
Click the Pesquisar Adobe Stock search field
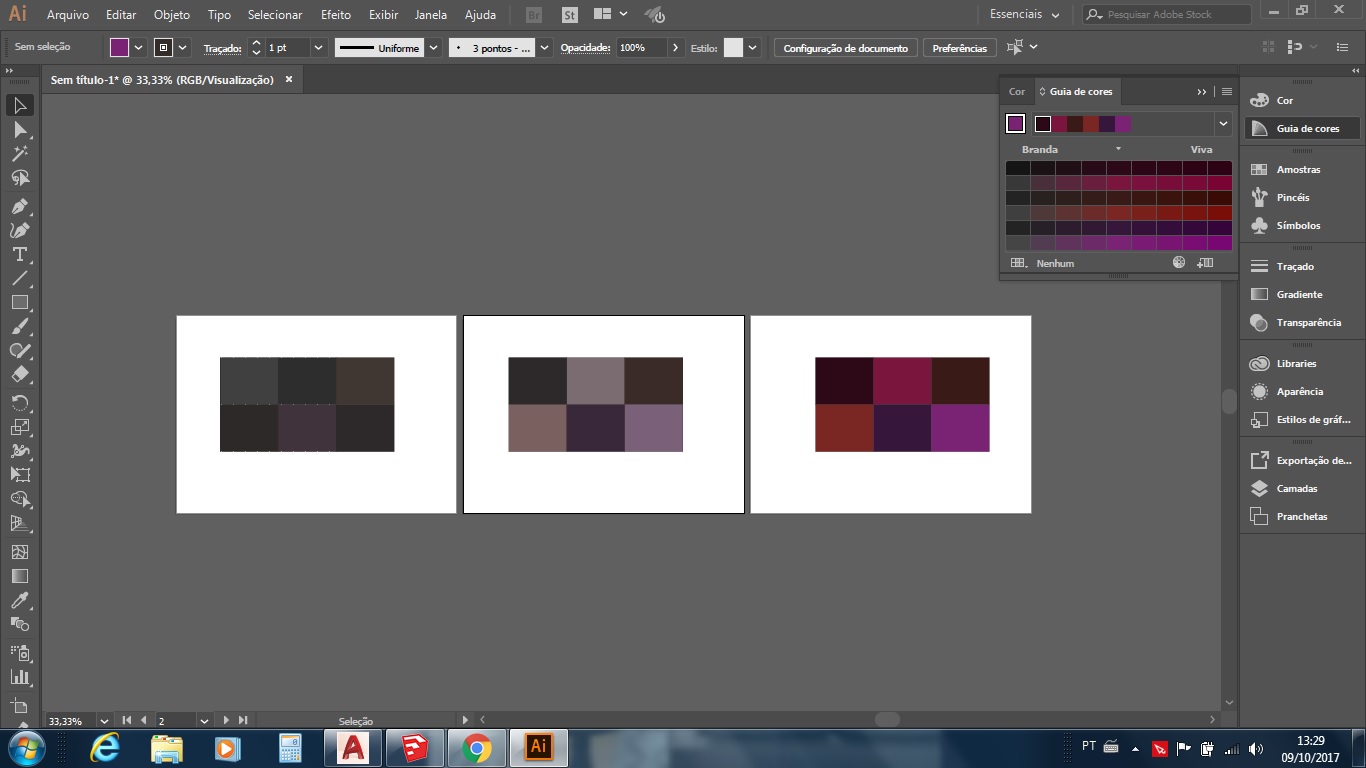1167,15
